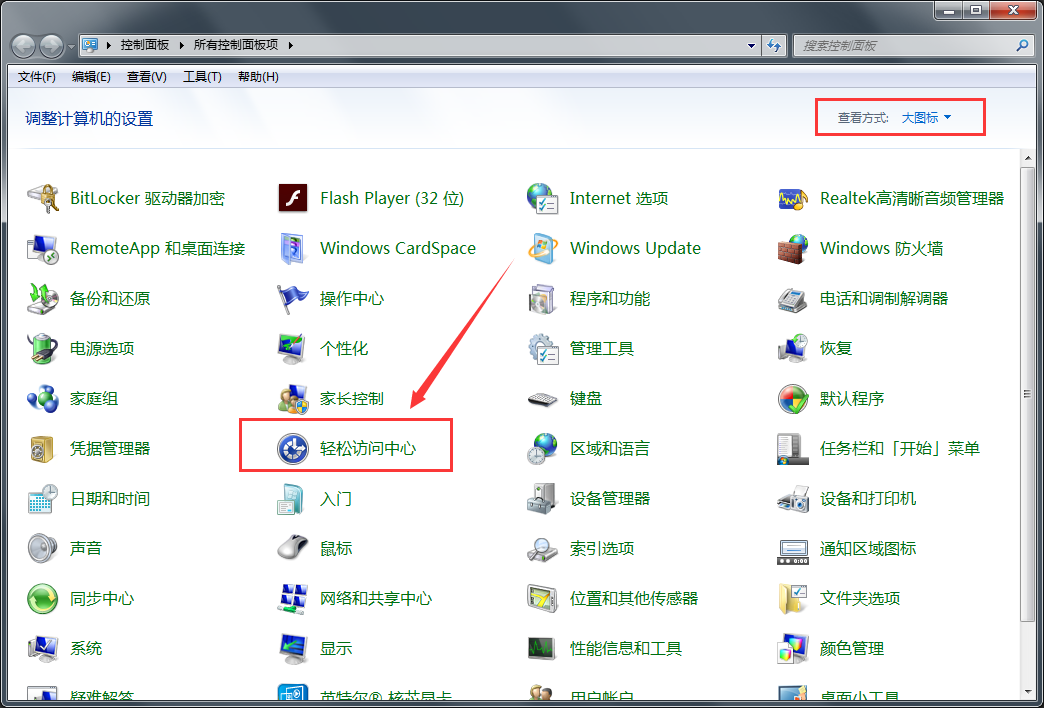The width and height of the screenshot is (1044, 708).
Task: Open the 默认程序 icon
Action: click(793, 398)
